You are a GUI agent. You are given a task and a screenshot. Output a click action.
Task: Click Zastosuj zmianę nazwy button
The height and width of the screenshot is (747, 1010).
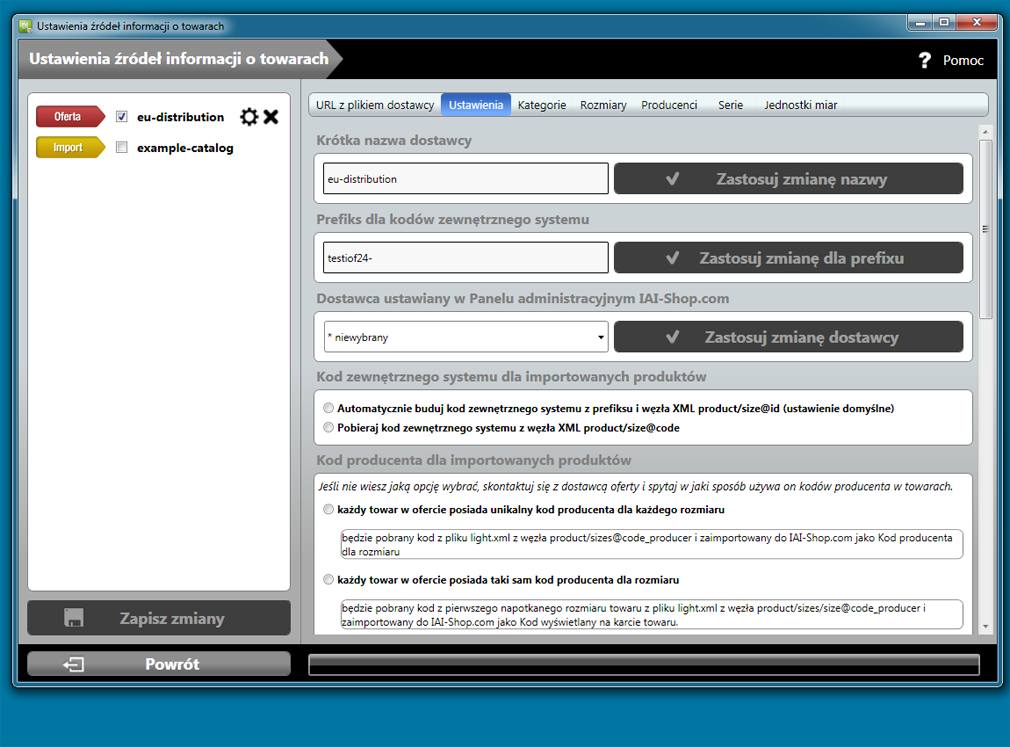[788, 179]
